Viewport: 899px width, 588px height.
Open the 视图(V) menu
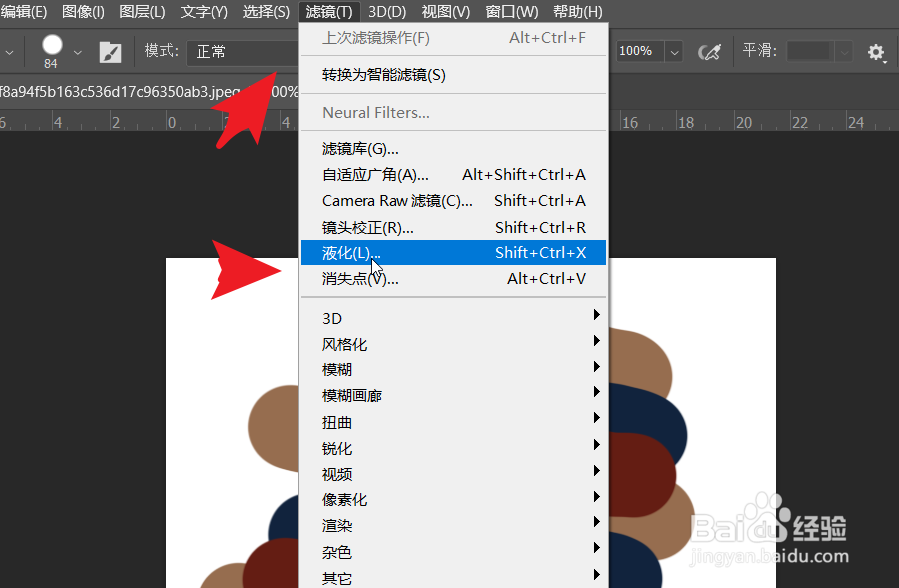445,11
